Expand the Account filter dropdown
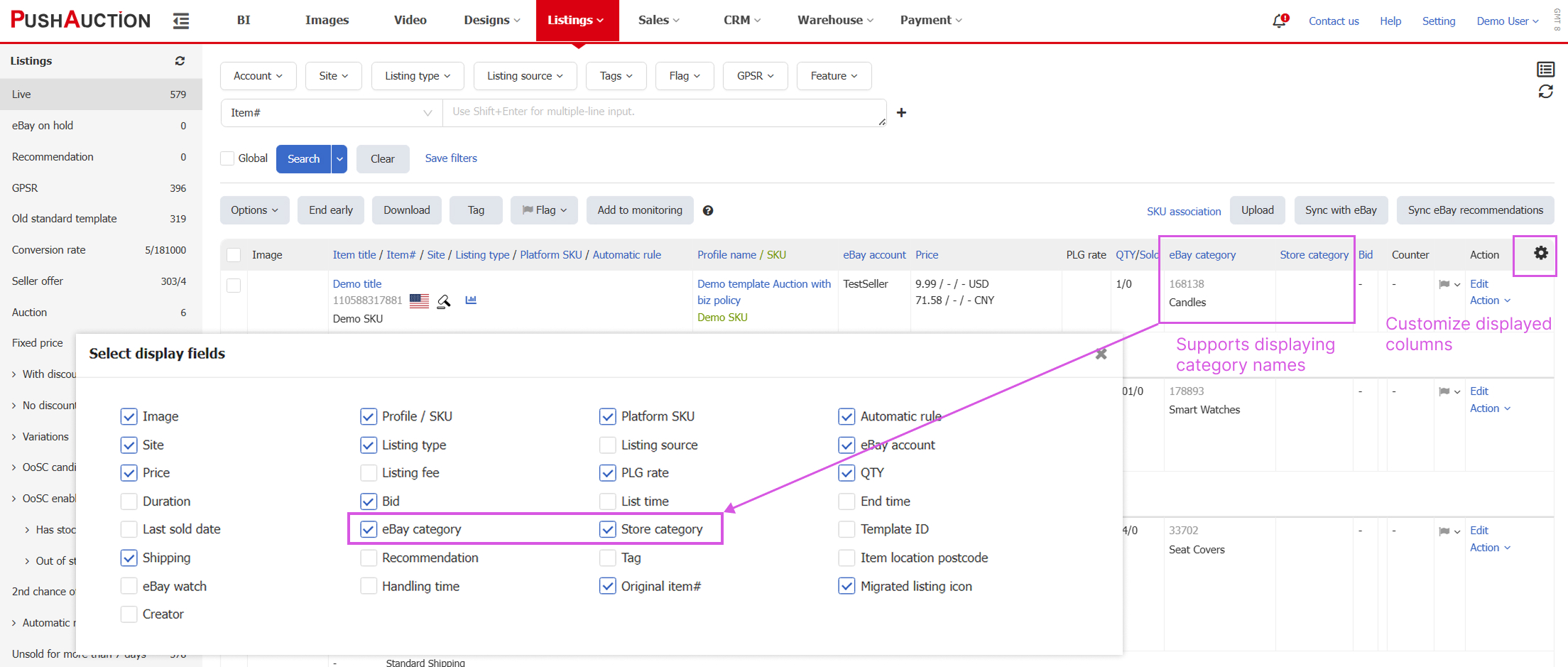The height and width of the screenshot is (667, 1568). 258,76
